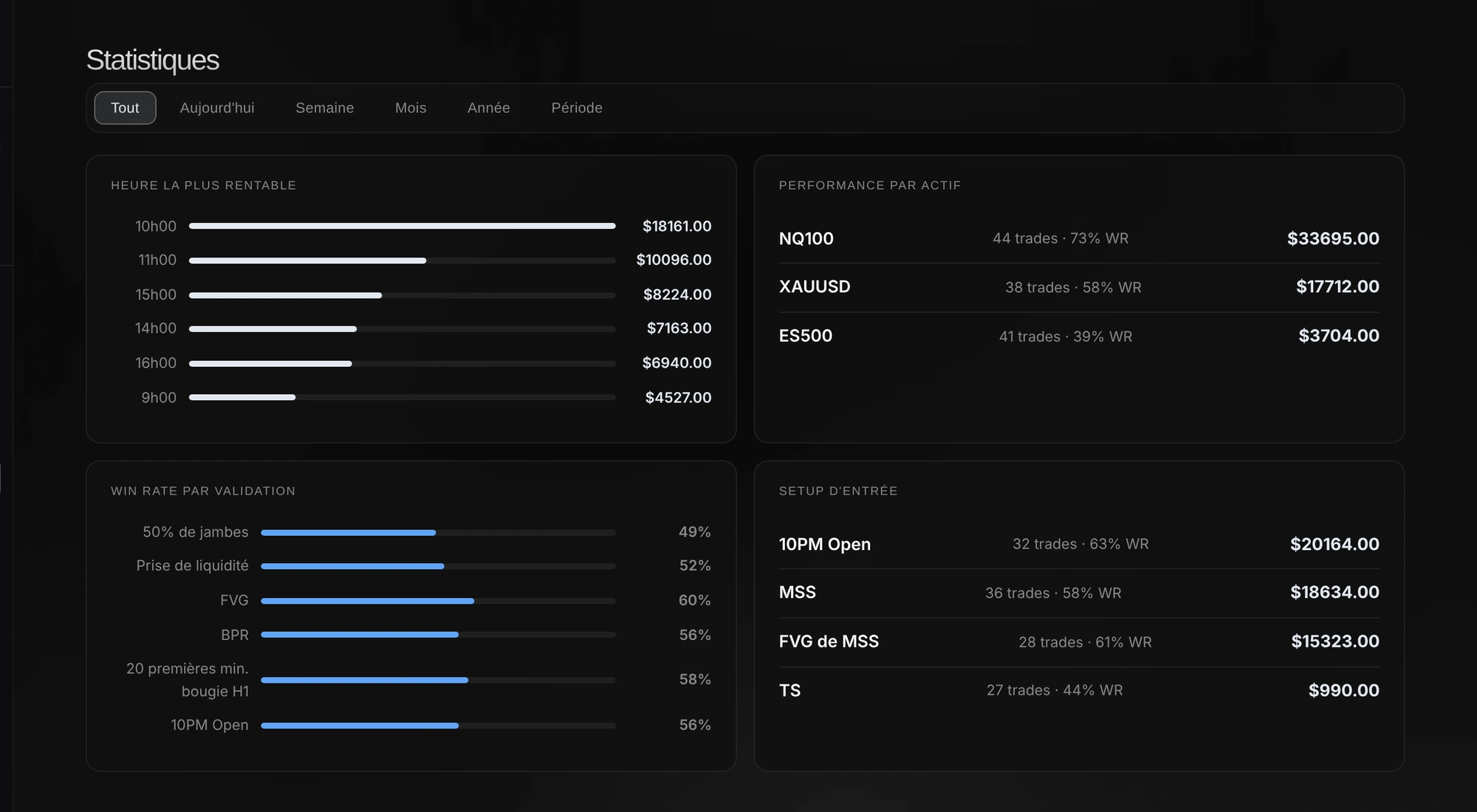Click the $8224.00 value for 15h00
1477x812 pixels.
677,295
